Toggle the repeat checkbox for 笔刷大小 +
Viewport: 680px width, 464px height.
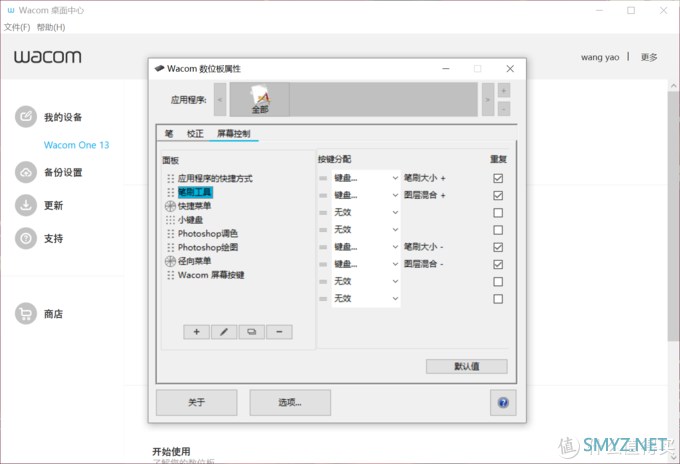click(498, 178)
